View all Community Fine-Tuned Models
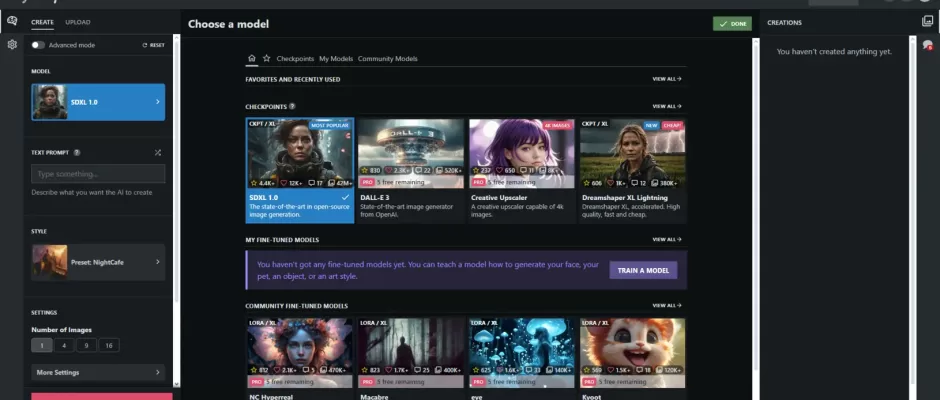The height and width of the screenshot is (400, 940). click(x=667, y=305)
